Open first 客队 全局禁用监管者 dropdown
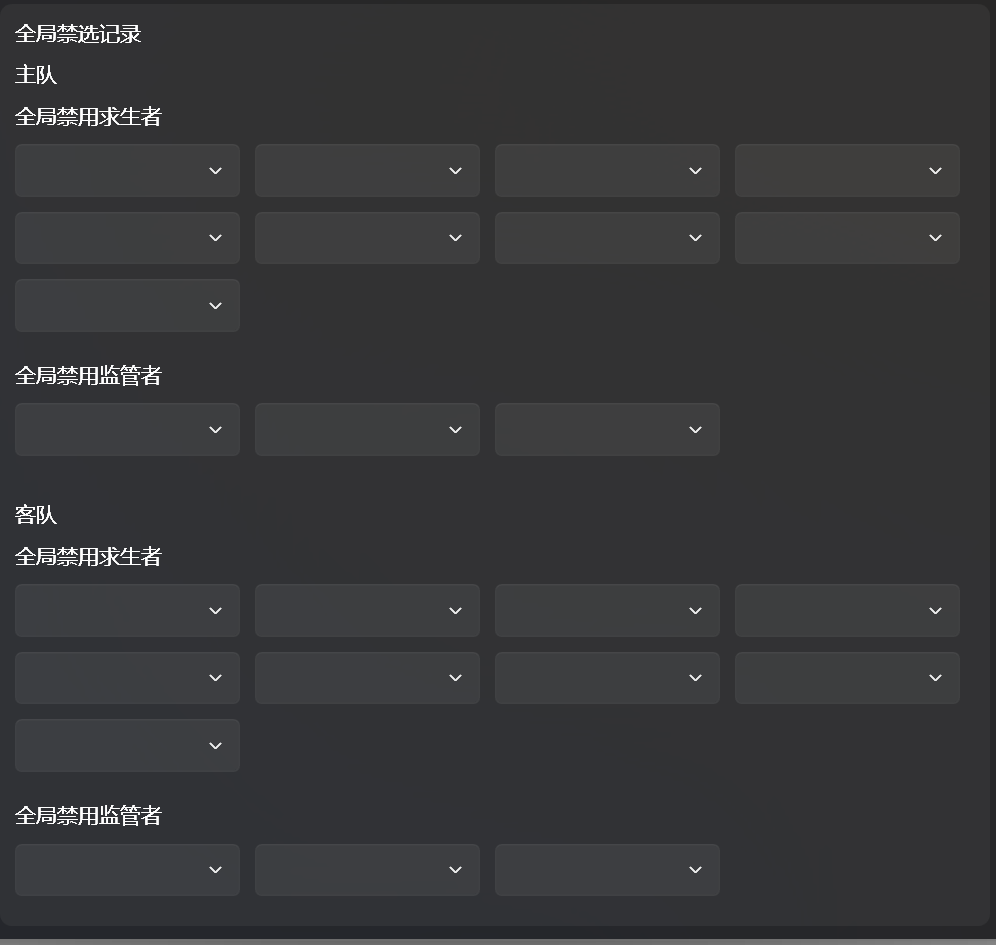Screen dimensions: 996x945 pos(127,869)
